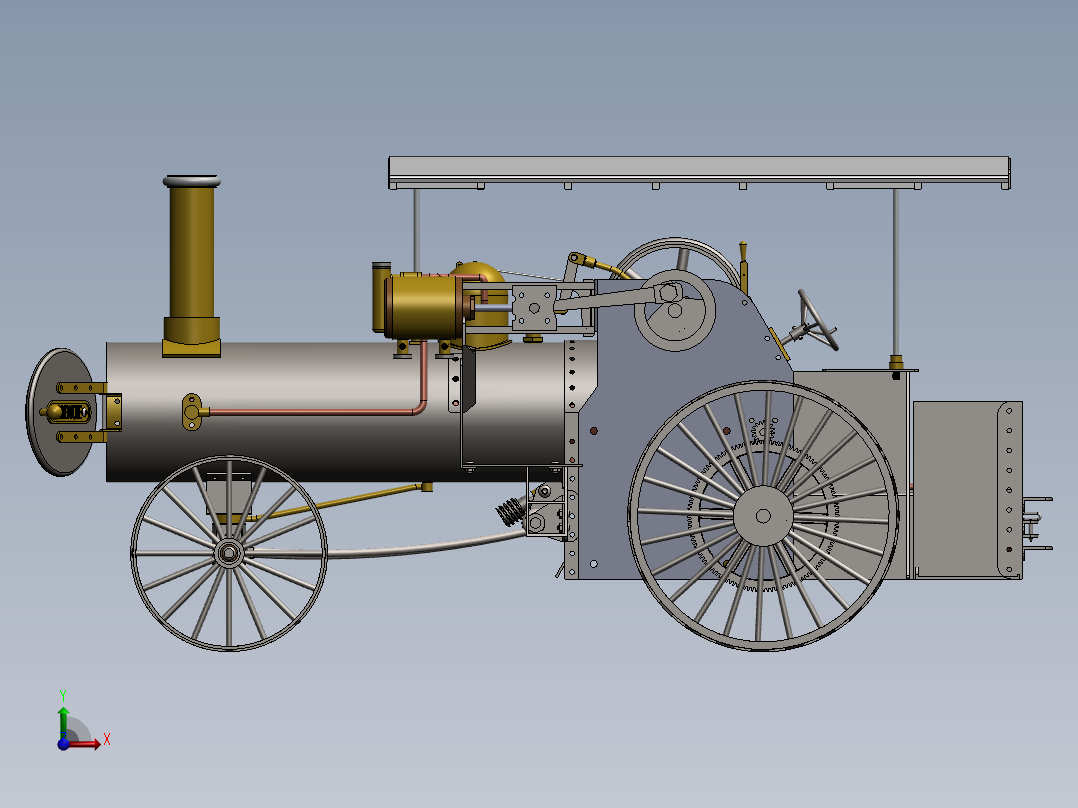This screenshot has width=1078, height=808.
Task: Click the brass nameplate on the smokebox
Action: click(72, 410)
